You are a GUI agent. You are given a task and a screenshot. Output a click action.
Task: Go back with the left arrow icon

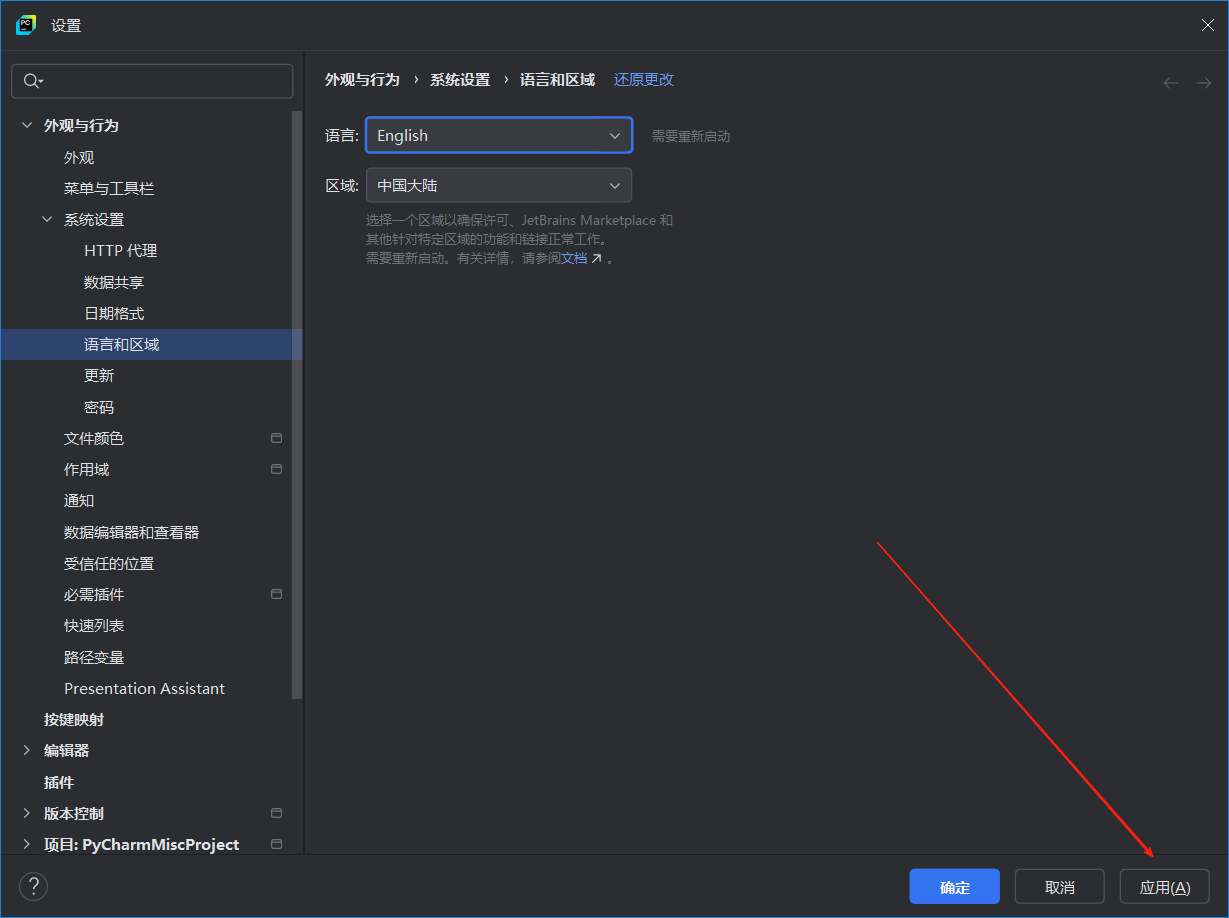tap(1171, 83)
